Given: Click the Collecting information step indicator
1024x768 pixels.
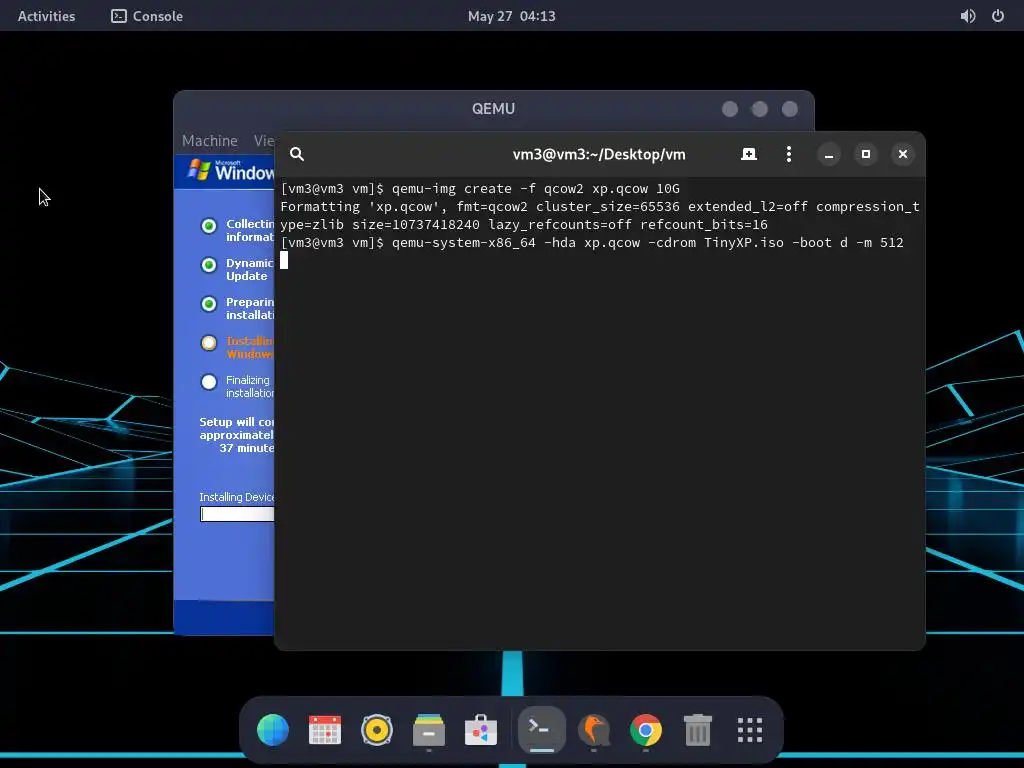Looking at the screenshot, I should click(x=209, y=226).
